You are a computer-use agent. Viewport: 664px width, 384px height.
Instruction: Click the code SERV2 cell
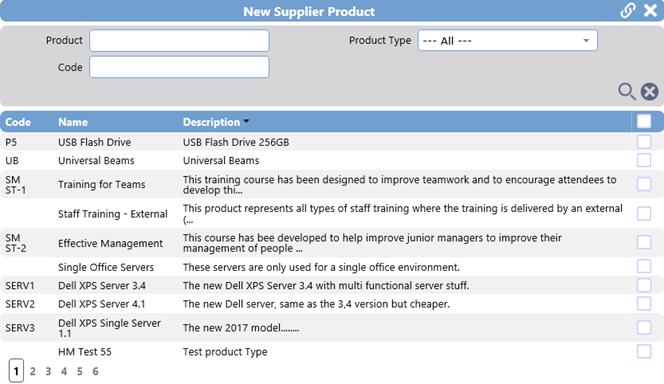click(20, 304)
